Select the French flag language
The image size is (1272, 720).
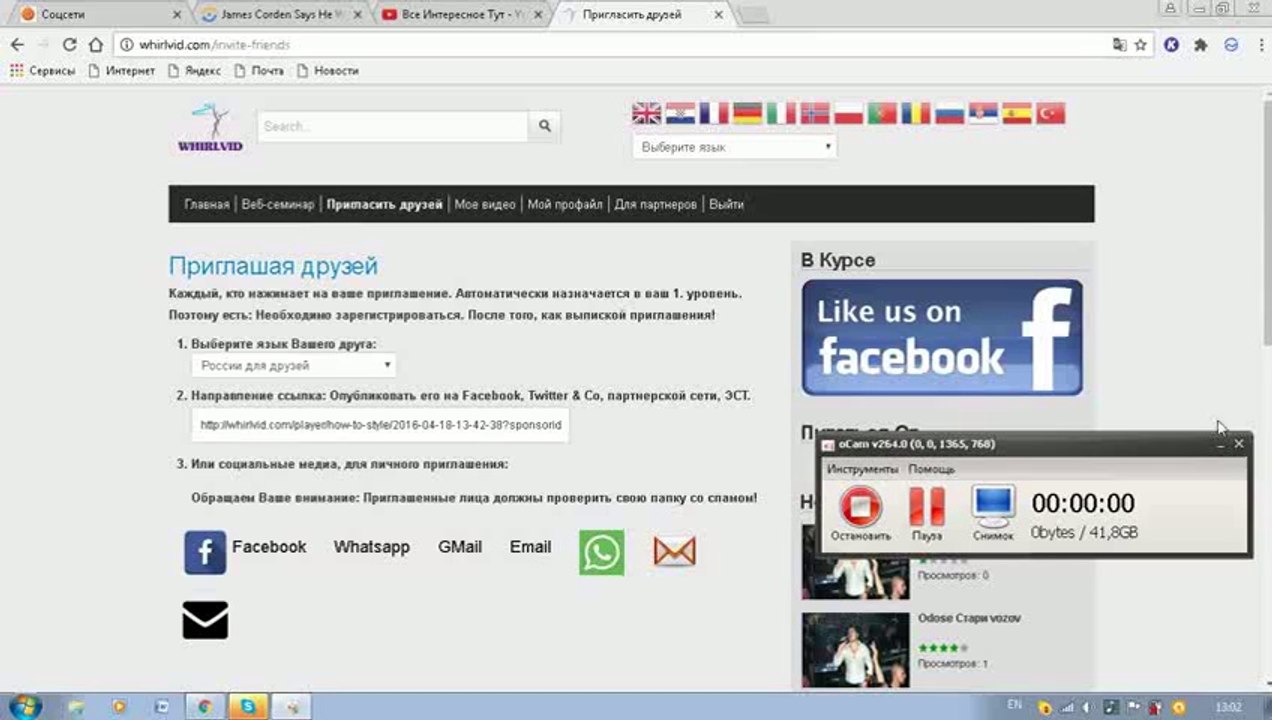pos(714,113)
